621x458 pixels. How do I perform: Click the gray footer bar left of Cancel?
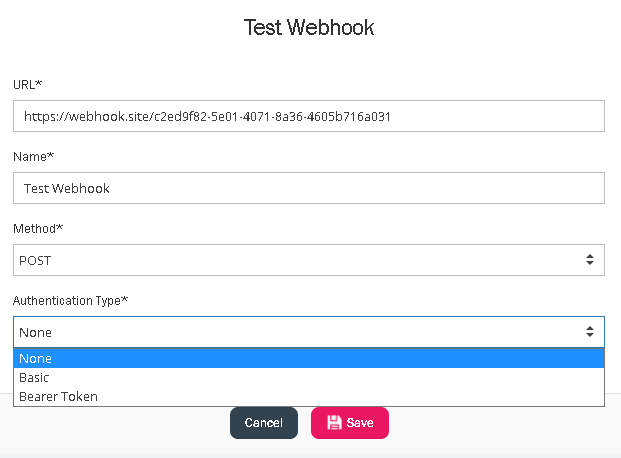pos(110,430)
